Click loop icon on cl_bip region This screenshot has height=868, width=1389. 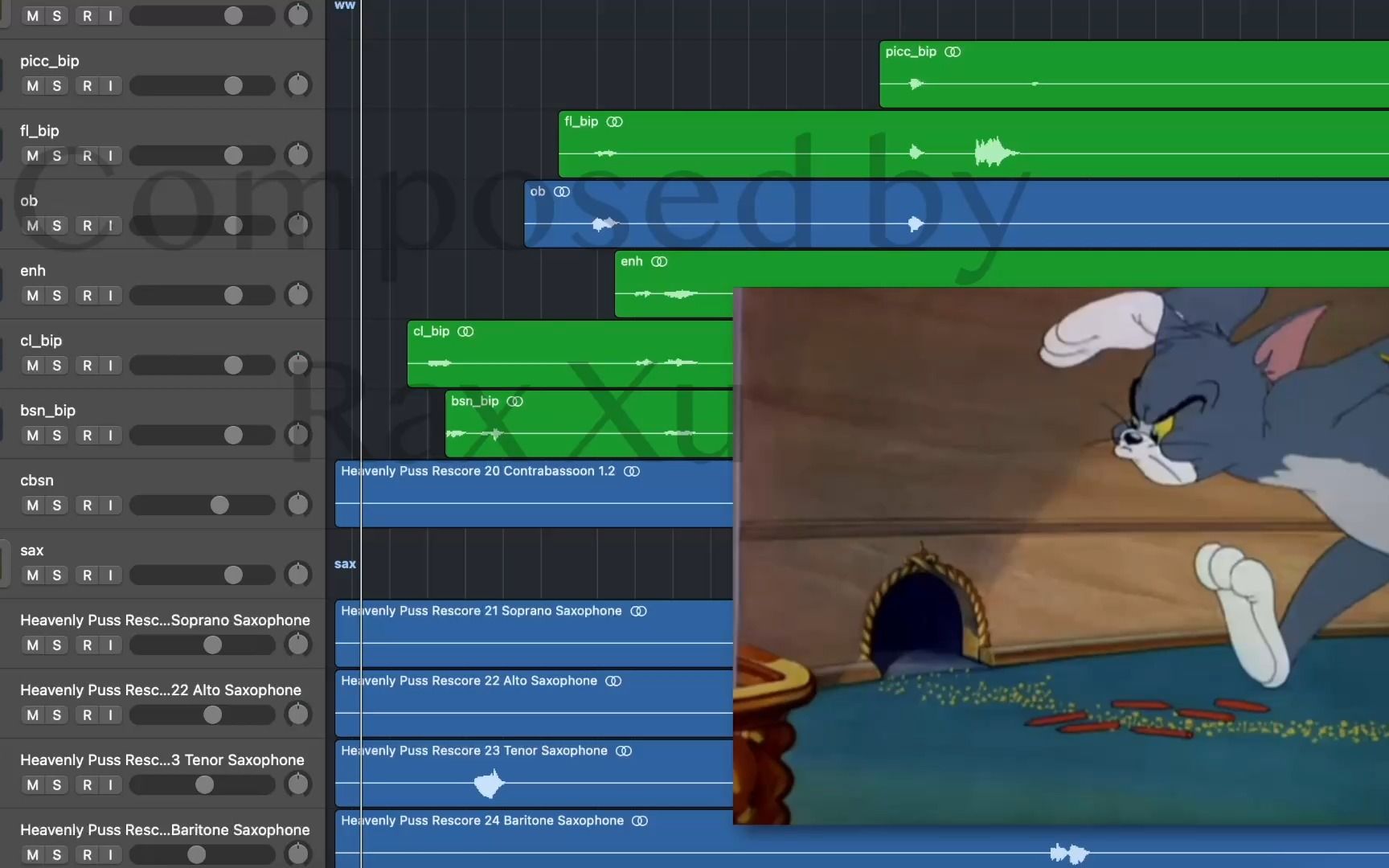coord(465,331)
